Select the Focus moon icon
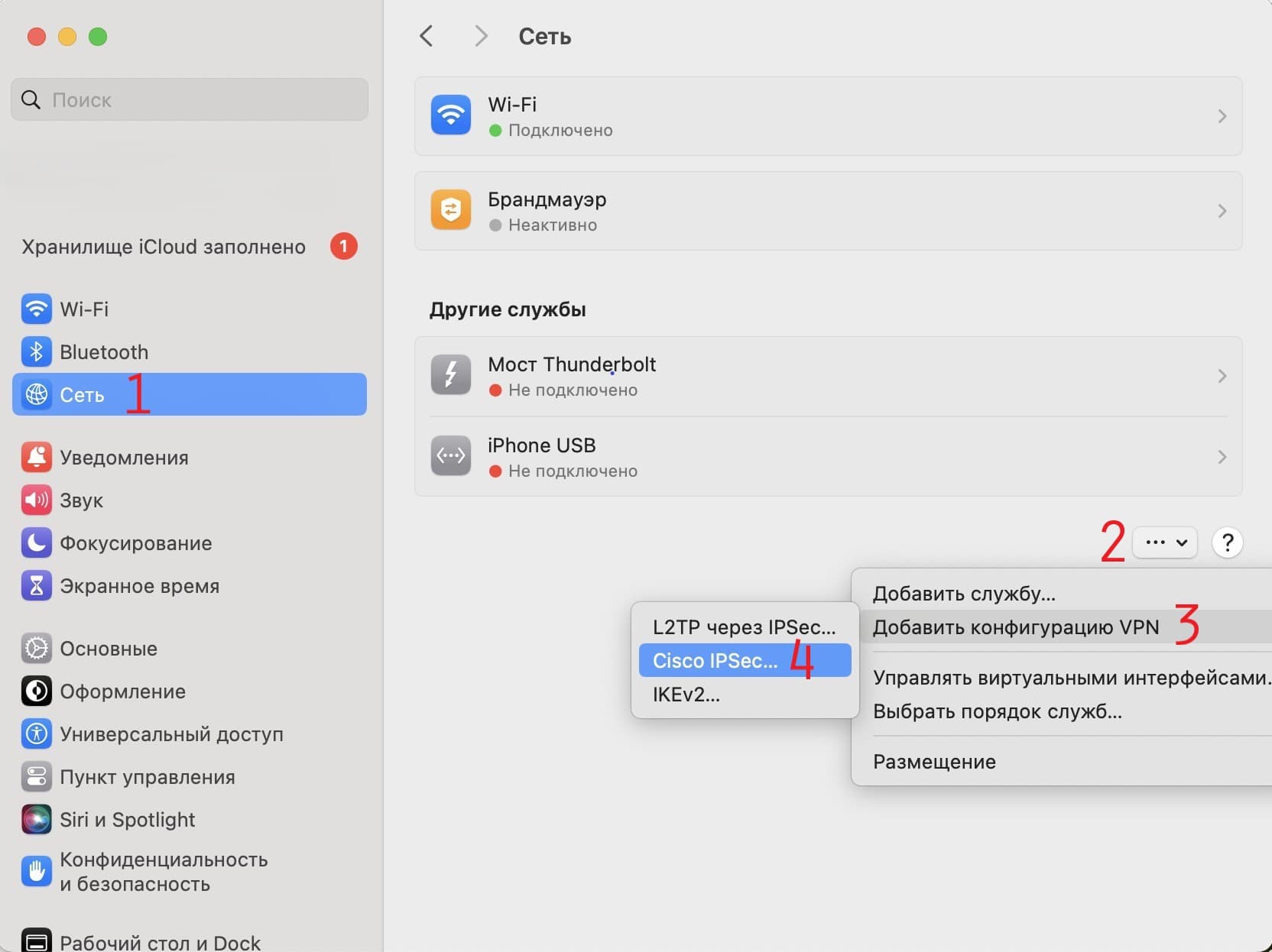Image resolution: width=1272 pixels, height=952 pixels. pos(36,543)
